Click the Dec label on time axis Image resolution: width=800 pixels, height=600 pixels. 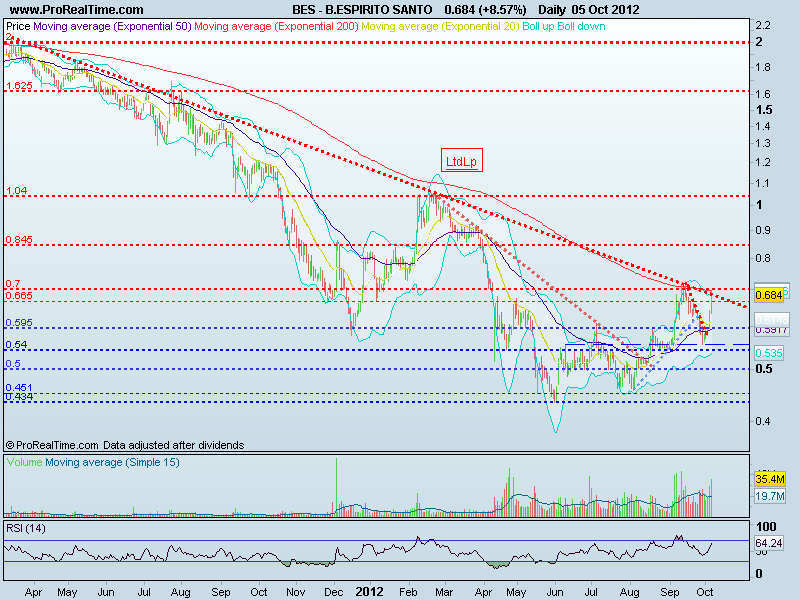pyautogui.click(x=334, y=592)
